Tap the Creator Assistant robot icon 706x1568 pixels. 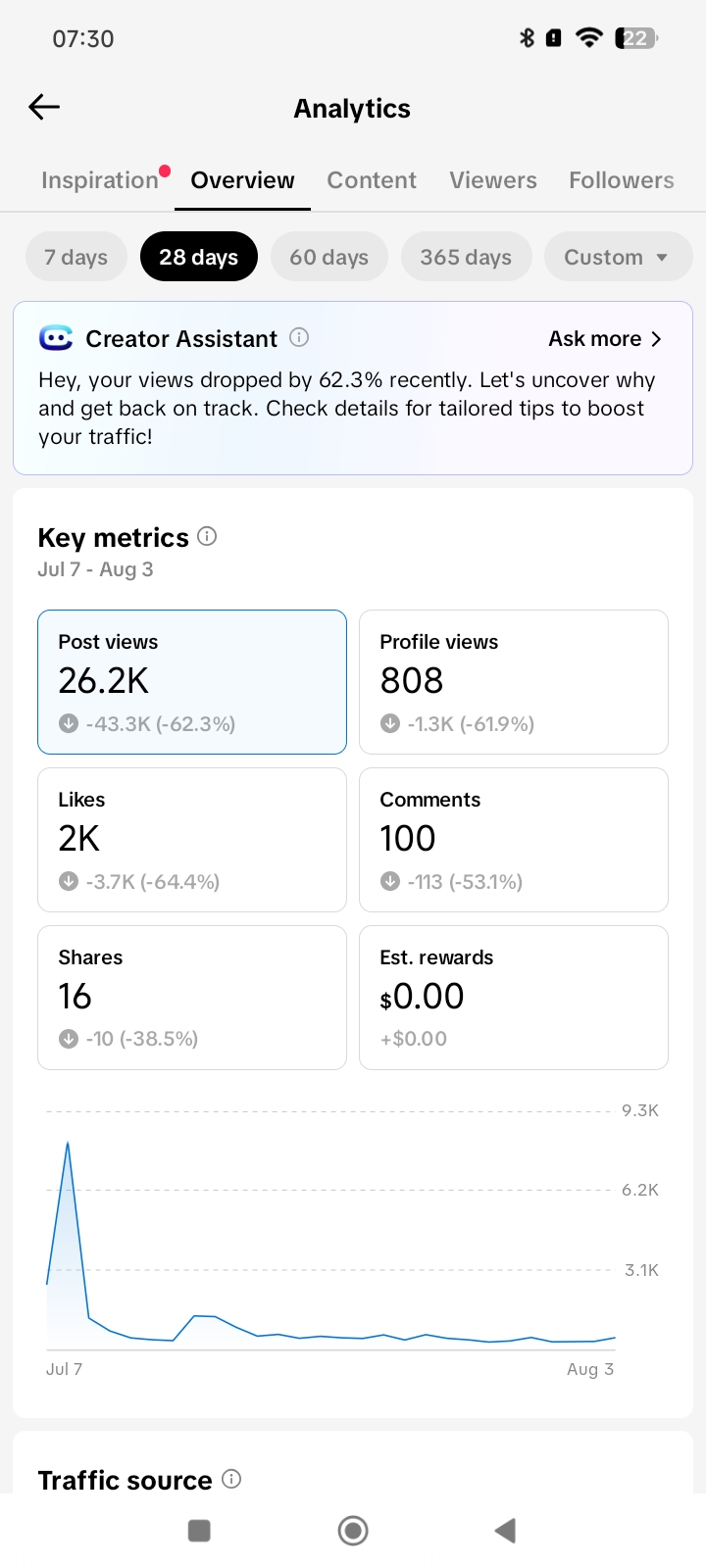tap(56, 338)
